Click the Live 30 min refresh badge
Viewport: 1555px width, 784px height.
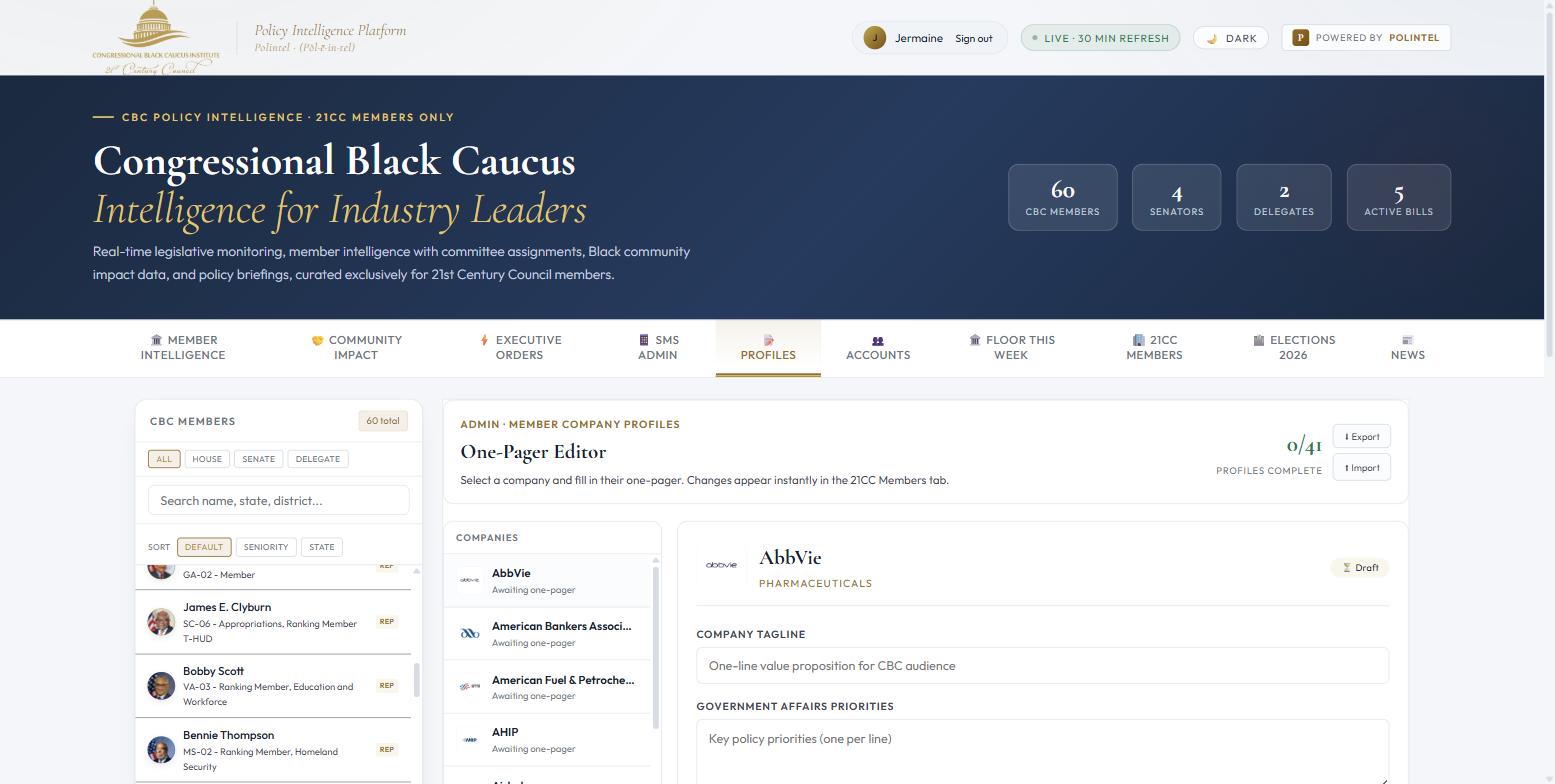[1100, 38]
